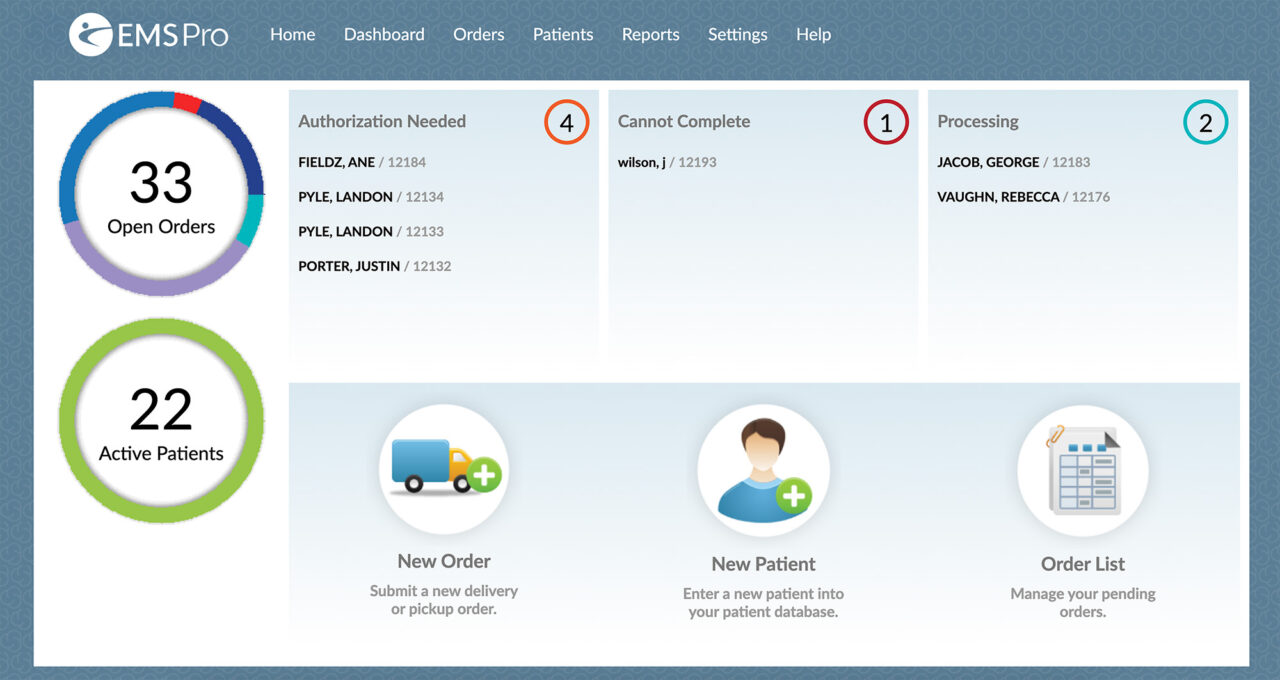
Task: Go to the Reports menu
Action: coord(650,34)
